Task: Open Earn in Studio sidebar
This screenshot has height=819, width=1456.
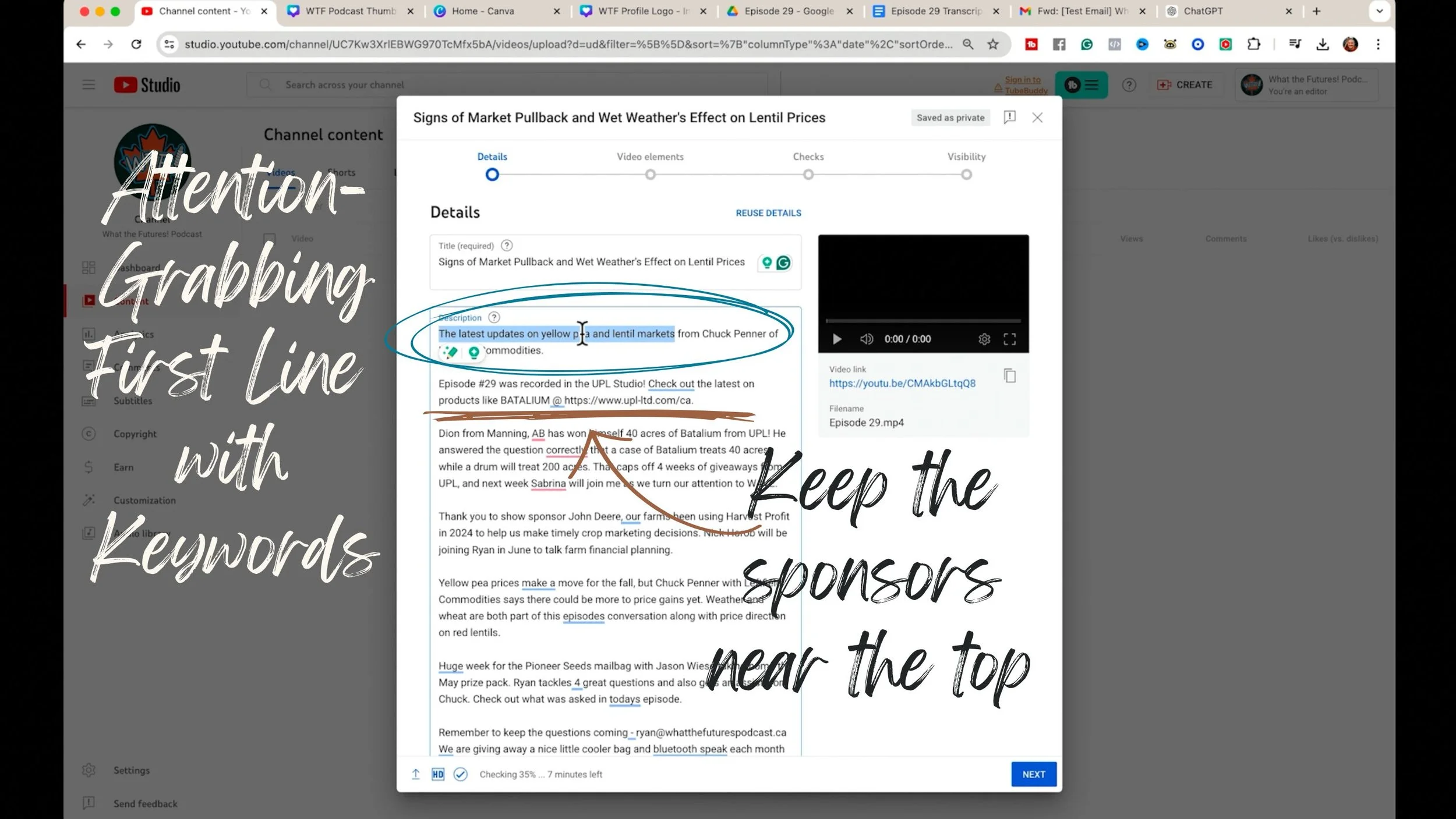Action: 123,467
